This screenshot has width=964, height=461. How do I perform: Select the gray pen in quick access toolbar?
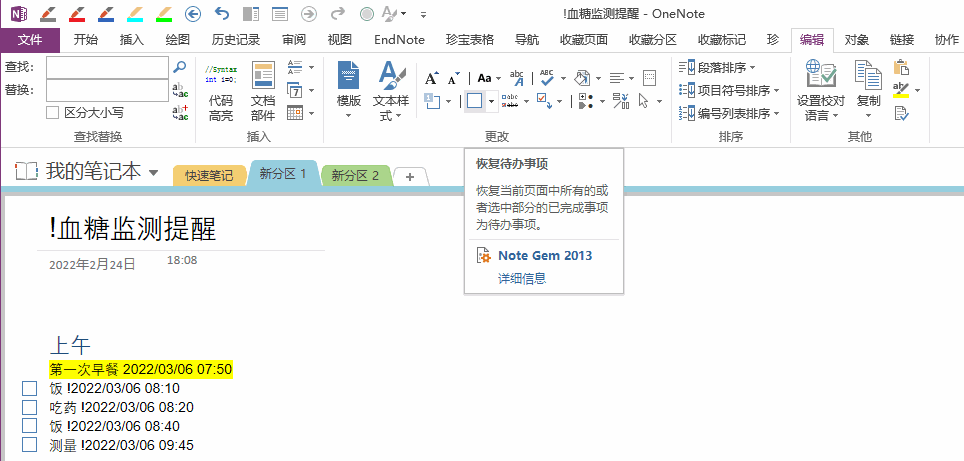[49, 13]
